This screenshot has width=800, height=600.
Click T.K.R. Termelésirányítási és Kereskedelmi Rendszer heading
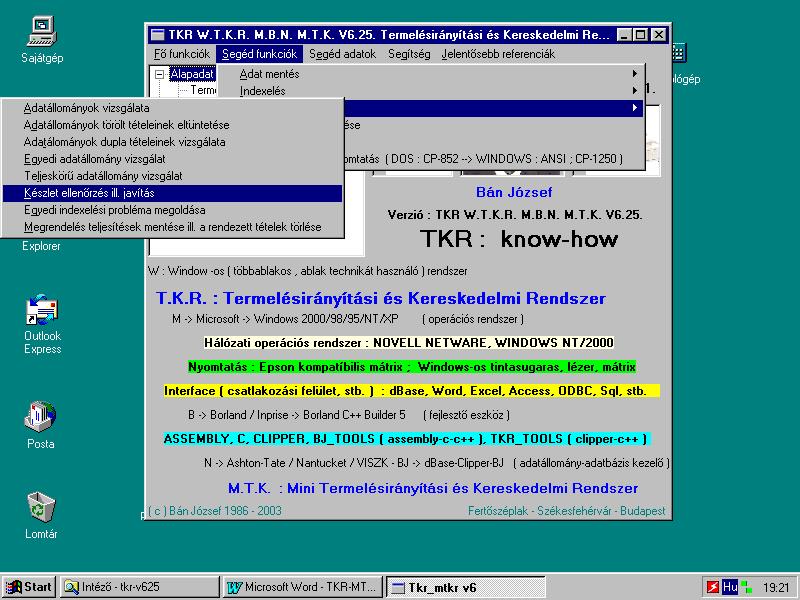coord(381,298)
